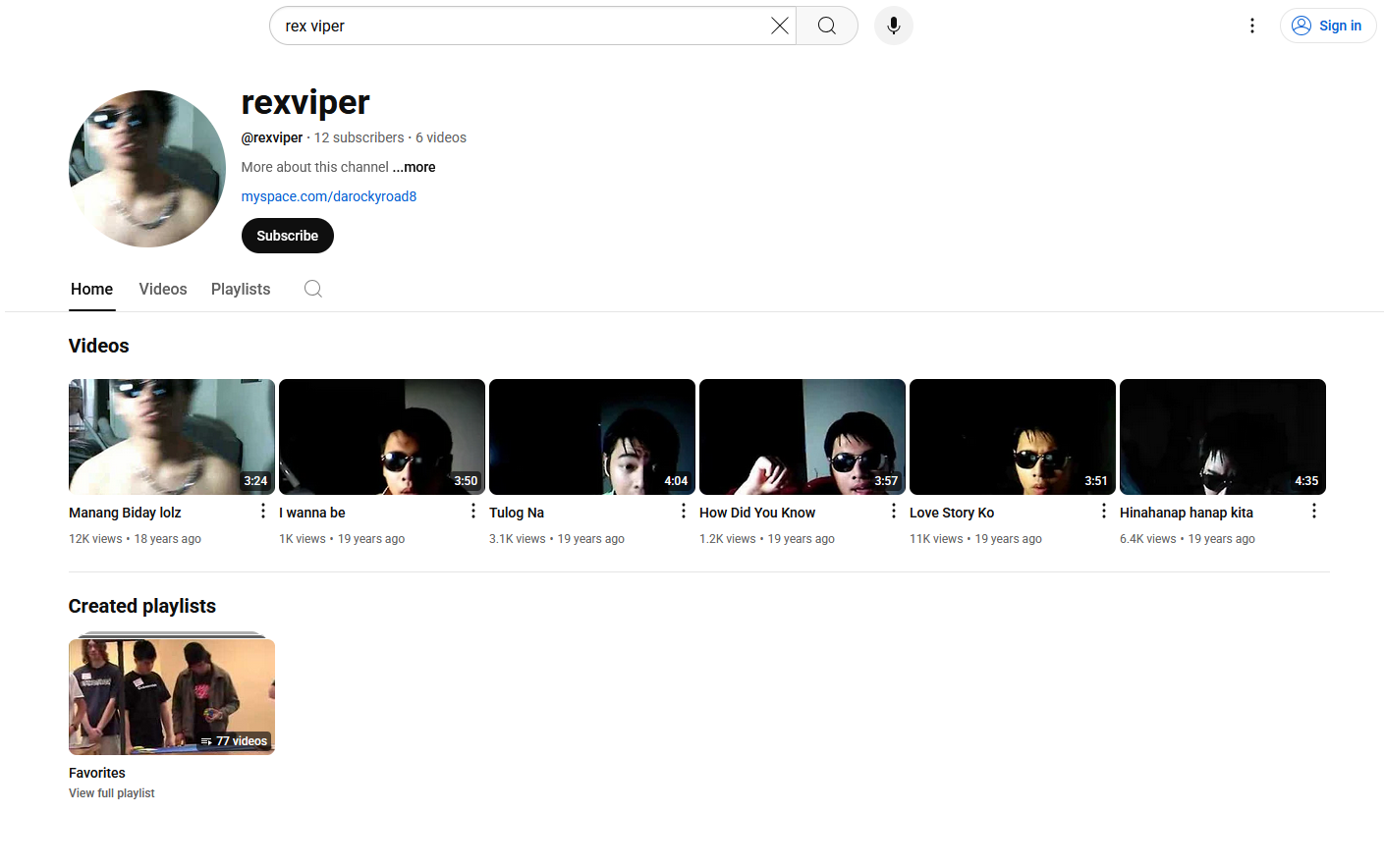The width and height of the screenshot is (1384, 868).
Task: Start voice search with microphone
Action: point(893,26)
